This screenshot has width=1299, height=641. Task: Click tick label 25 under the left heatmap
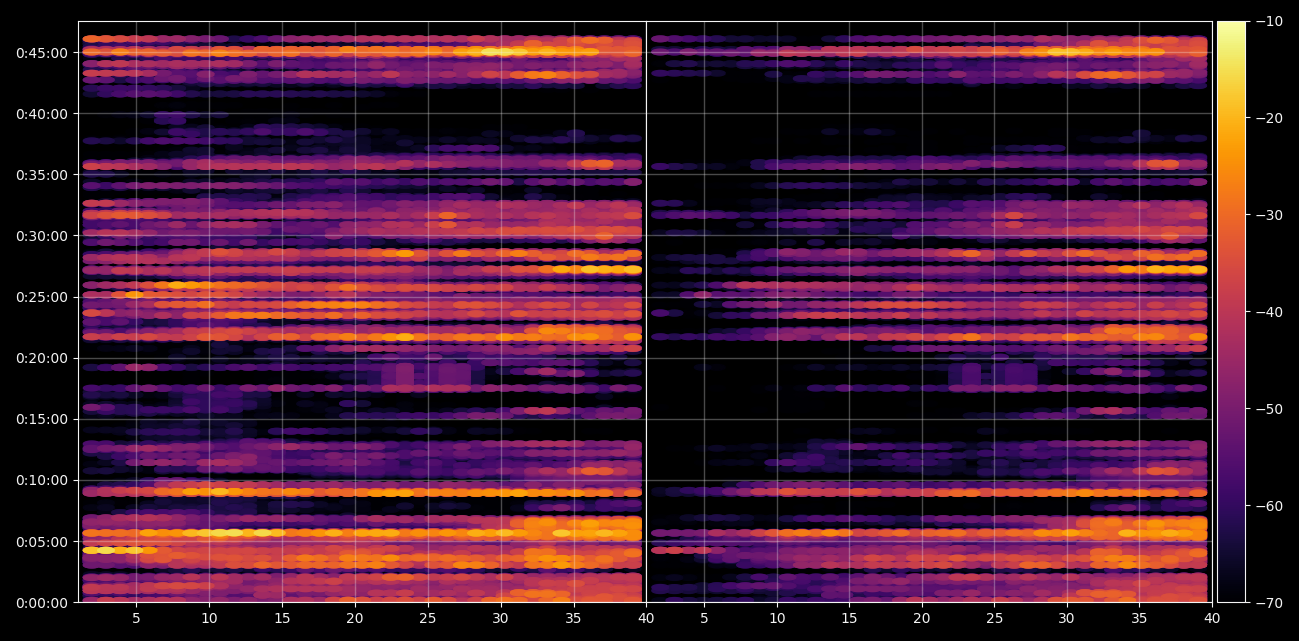tap(428, 619)
